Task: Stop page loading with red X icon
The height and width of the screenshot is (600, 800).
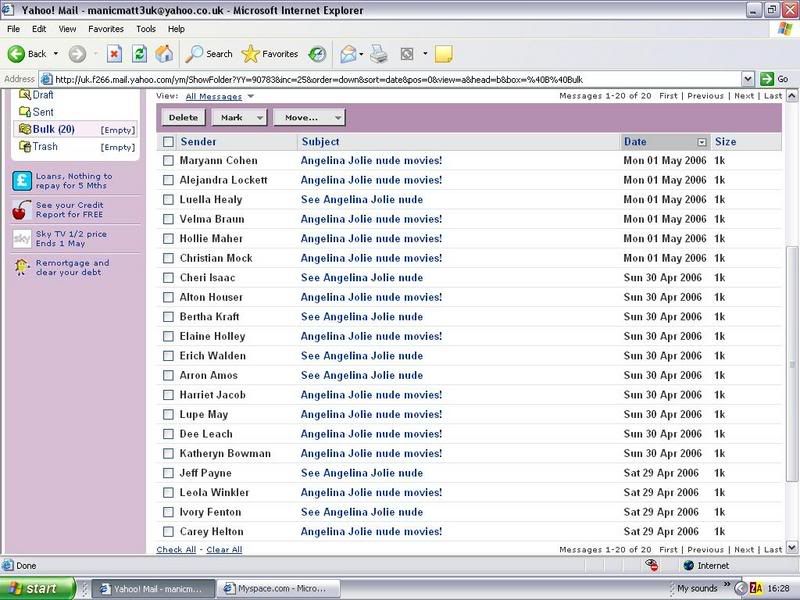Action: 114,54
